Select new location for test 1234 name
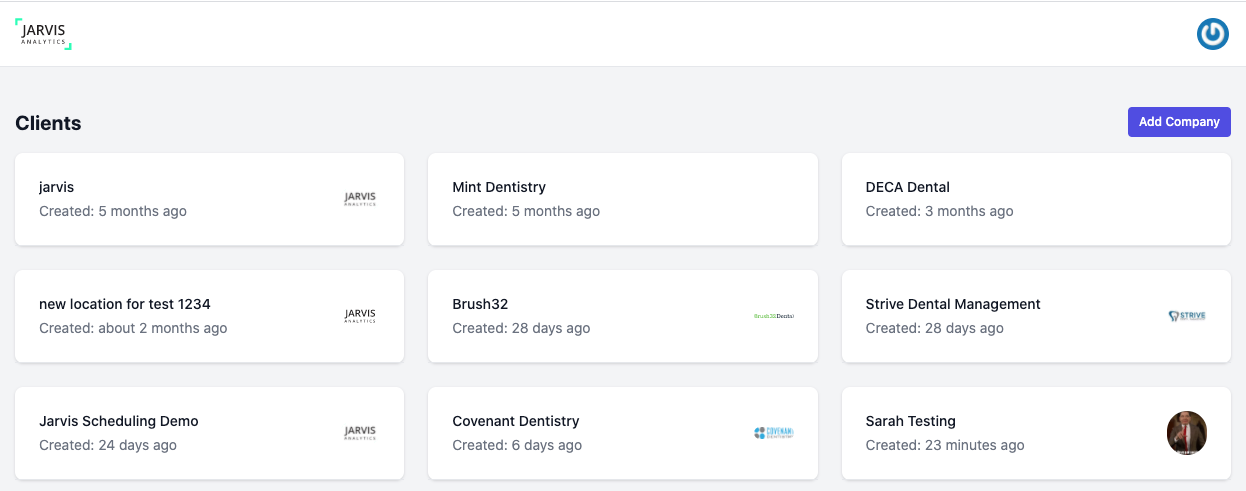 125,304
